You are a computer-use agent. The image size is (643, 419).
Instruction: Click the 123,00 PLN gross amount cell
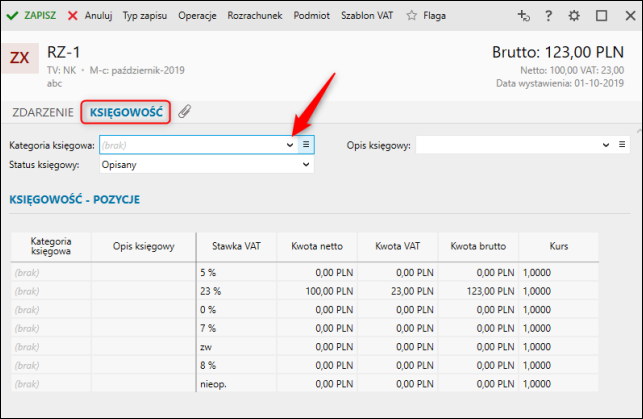pos(478,291)
